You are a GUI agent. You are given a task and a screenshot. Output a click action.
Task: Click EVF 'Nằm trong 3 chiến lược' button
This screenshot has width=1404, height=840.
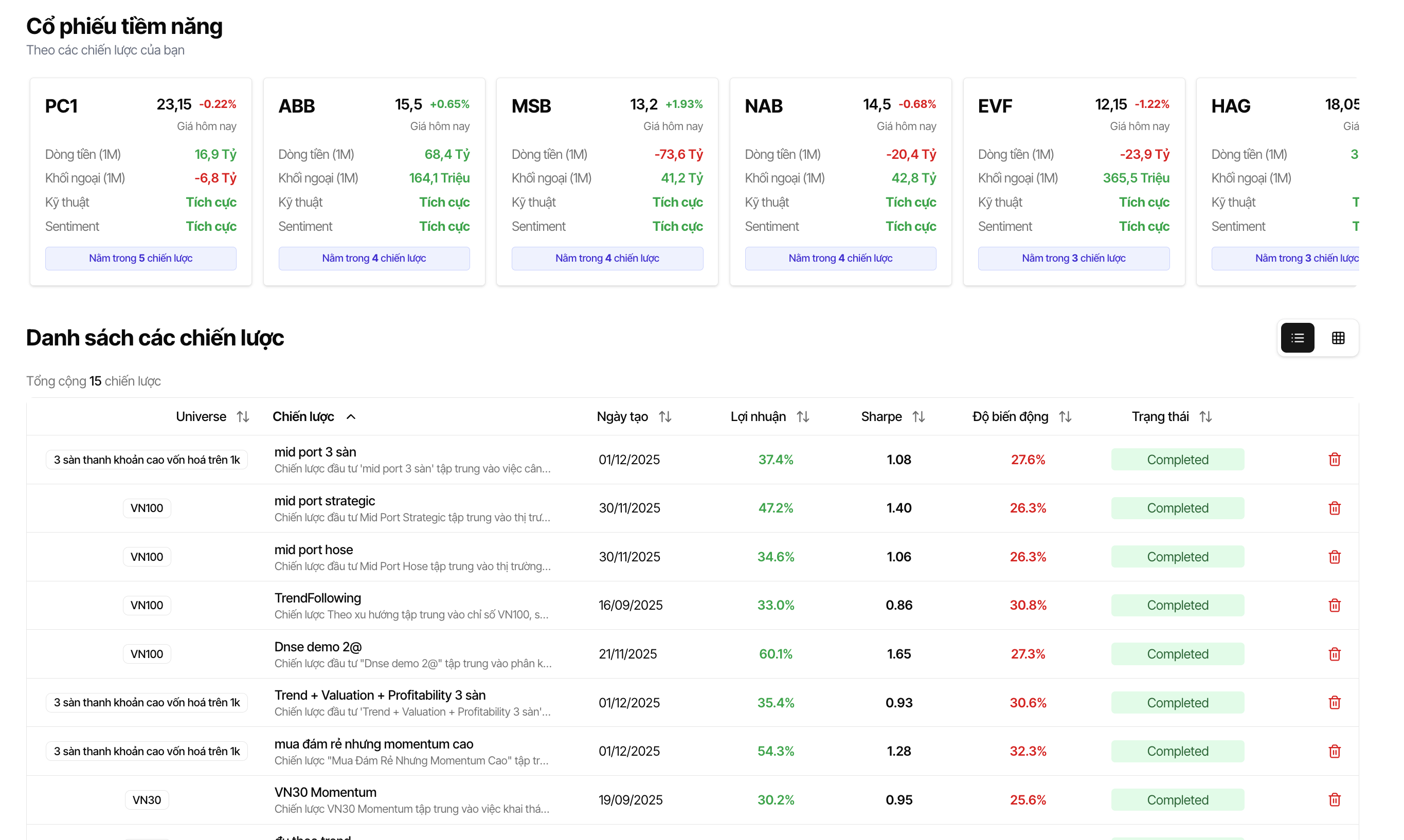coord(1073,258)
